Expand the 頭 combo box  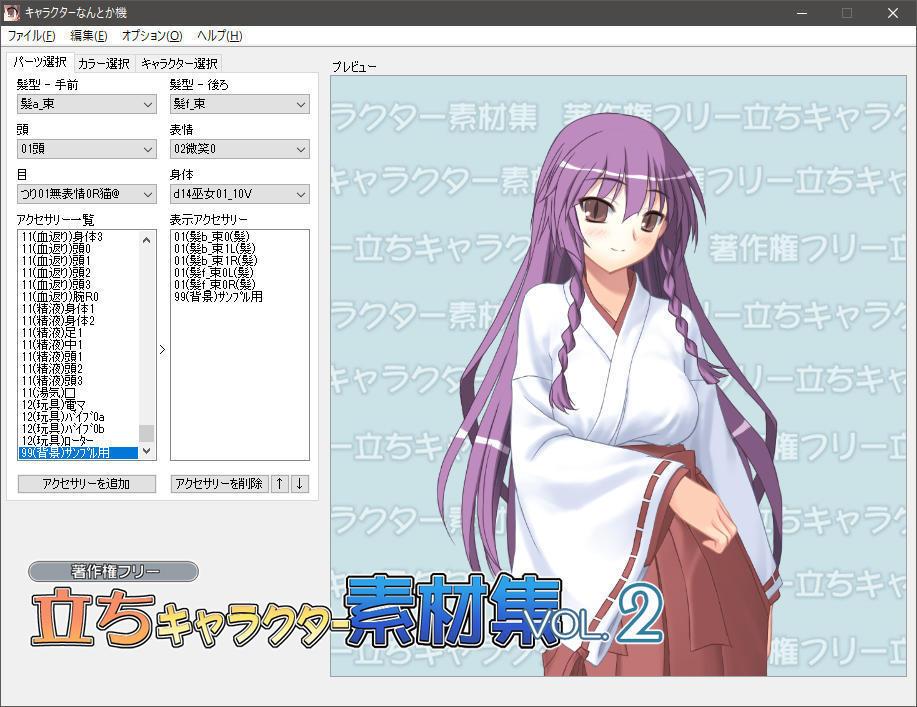87,149
